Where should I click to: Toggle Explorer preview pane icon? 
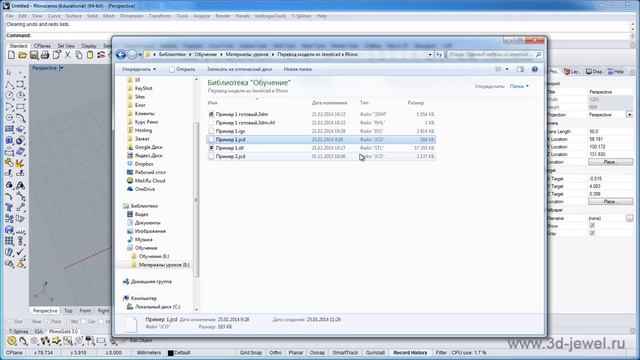[x=520, y=69]
